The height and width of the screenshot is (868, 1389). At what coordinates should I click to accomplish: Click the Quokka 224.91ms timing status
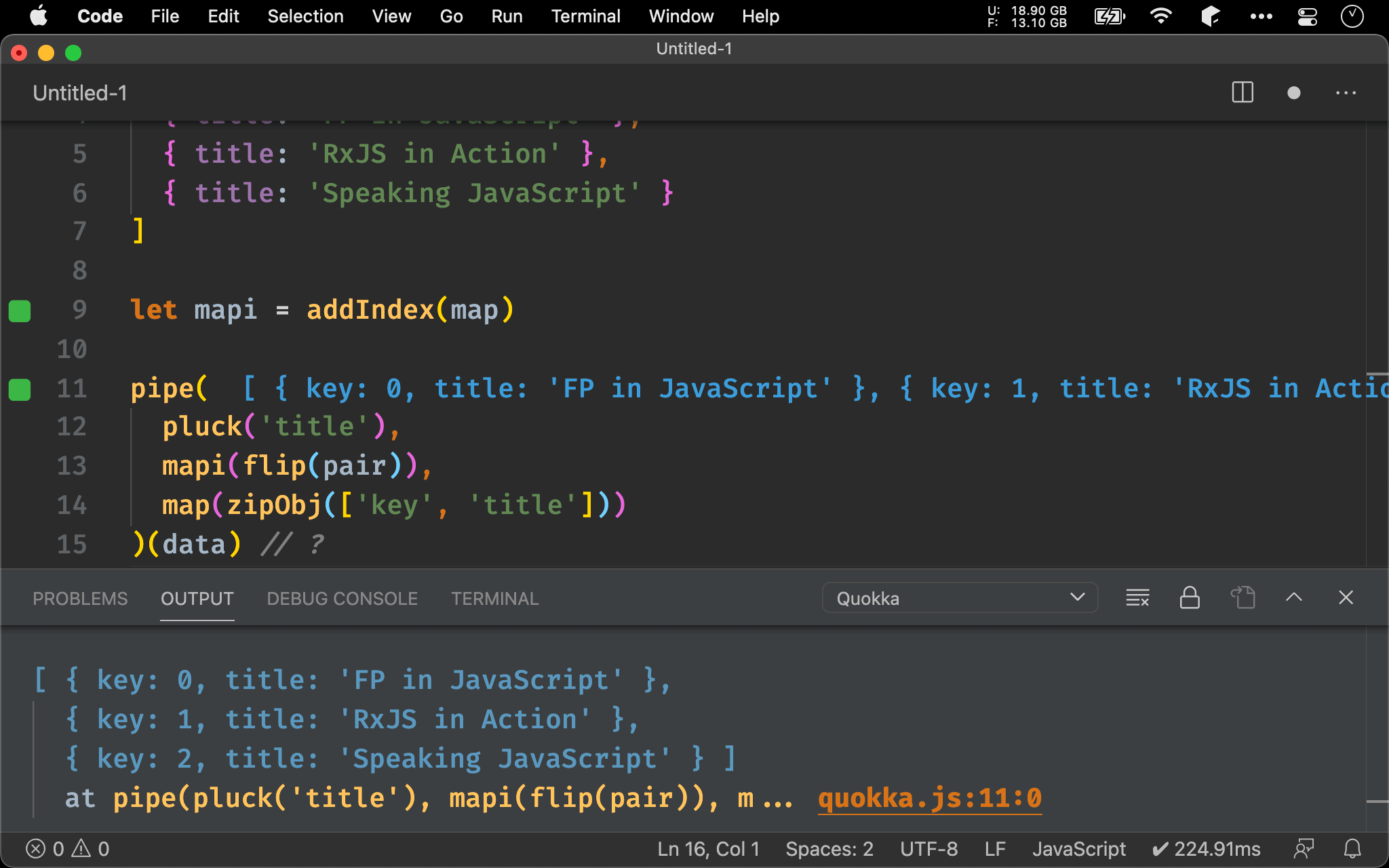click(1206, 849)
